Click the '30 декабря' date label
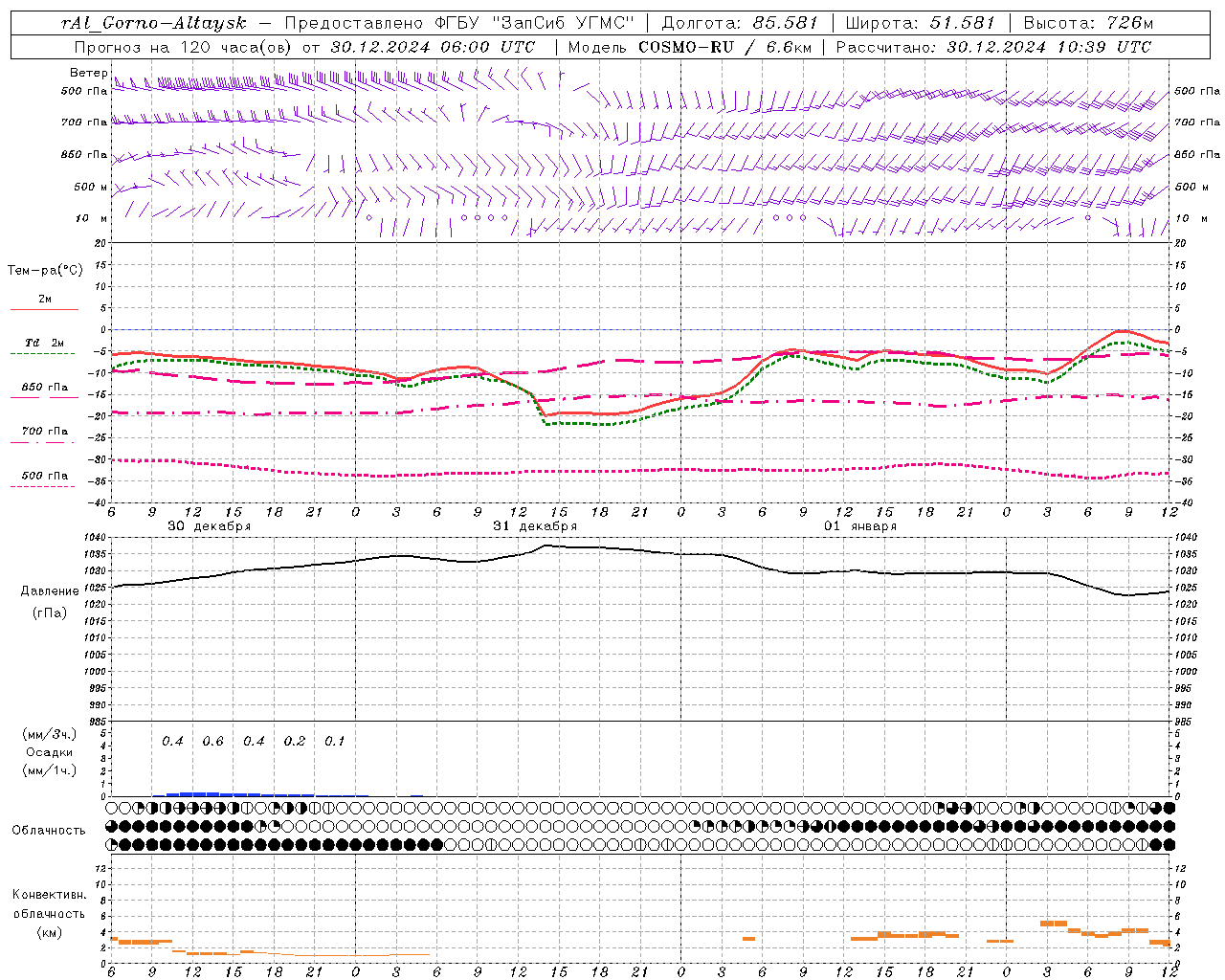The image size is (1225, 980). [x=210, y=526]
